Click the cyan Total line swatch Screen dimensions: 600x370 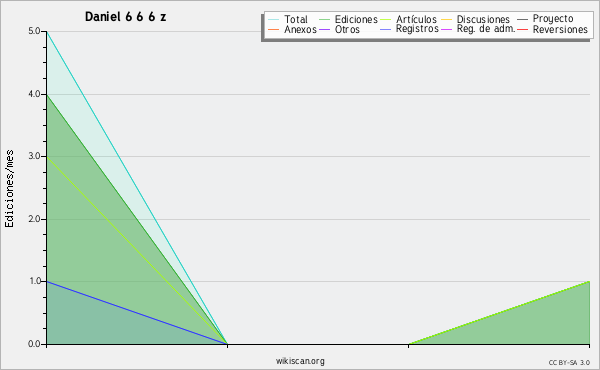tap(274, 20)
